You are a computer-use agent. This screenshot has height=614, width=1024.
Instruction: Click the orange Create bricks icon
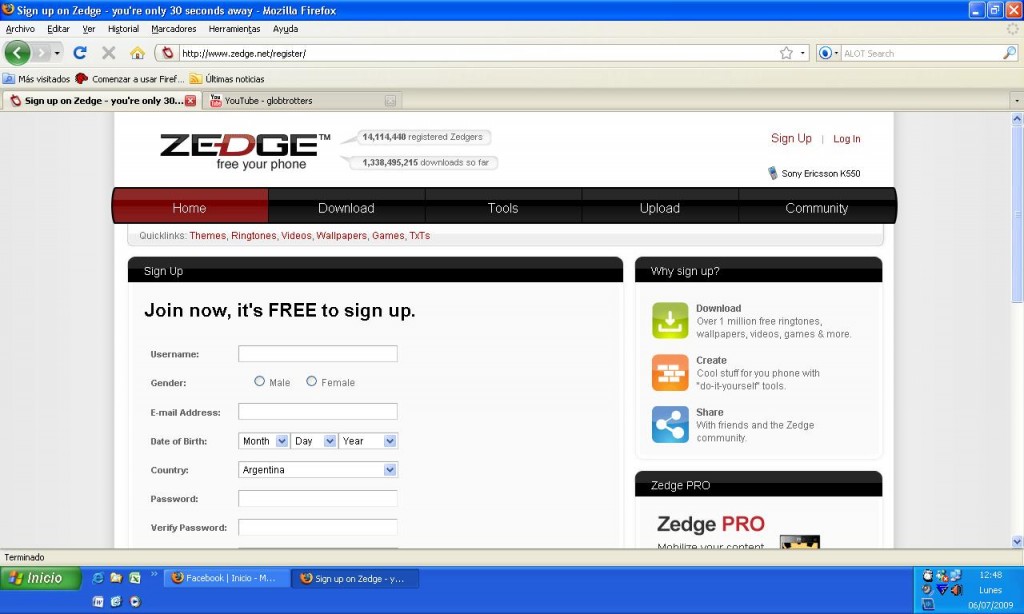tap(670, 372)
